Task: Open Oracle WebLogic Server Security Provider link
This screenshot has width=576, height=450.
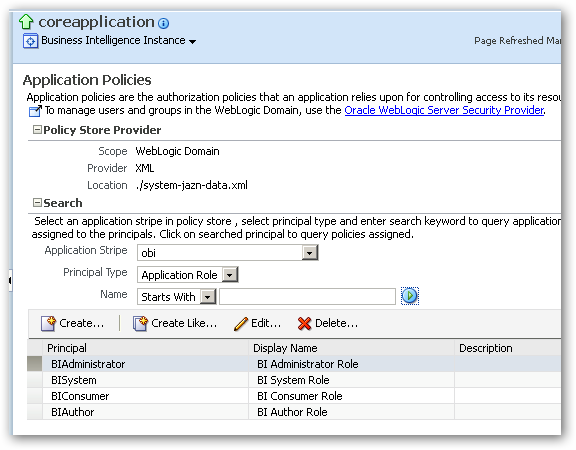Action: point(444,110)
